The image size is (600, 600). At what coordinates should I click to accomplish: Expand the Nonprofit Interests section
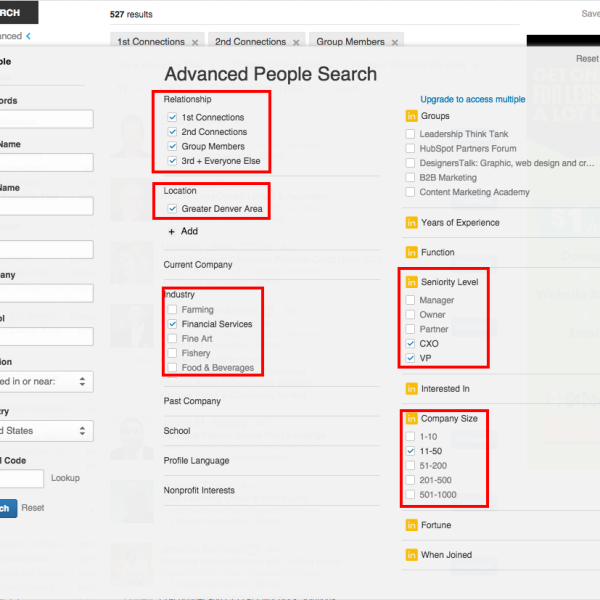(x=199, y=491)
